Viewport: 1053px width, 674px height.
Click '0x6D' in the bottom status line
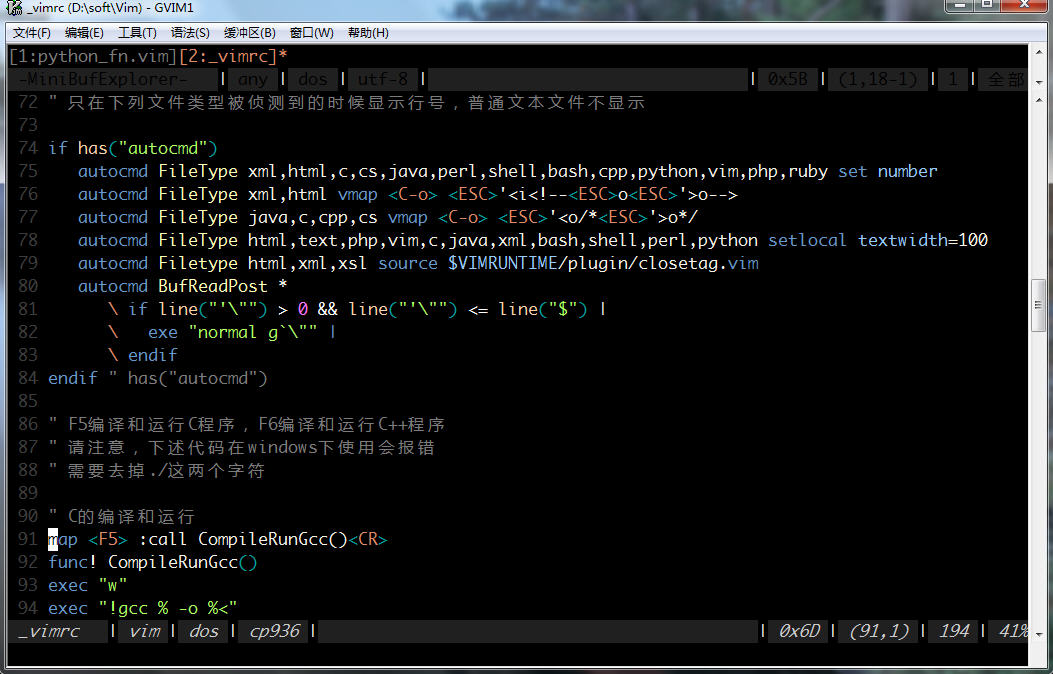799,632
